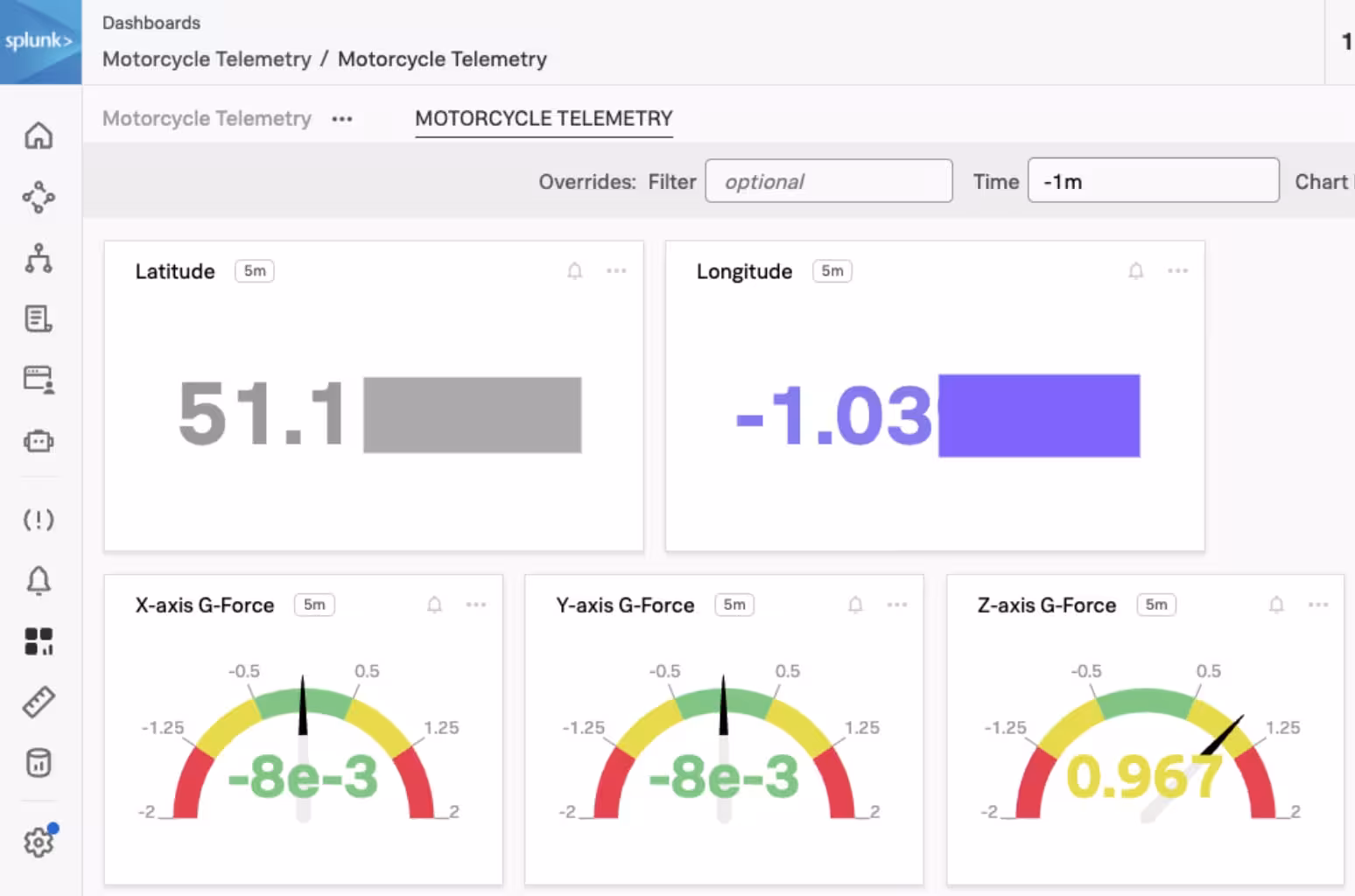
Task: Open the Home page from the sidebar
Action: (39, 136)
